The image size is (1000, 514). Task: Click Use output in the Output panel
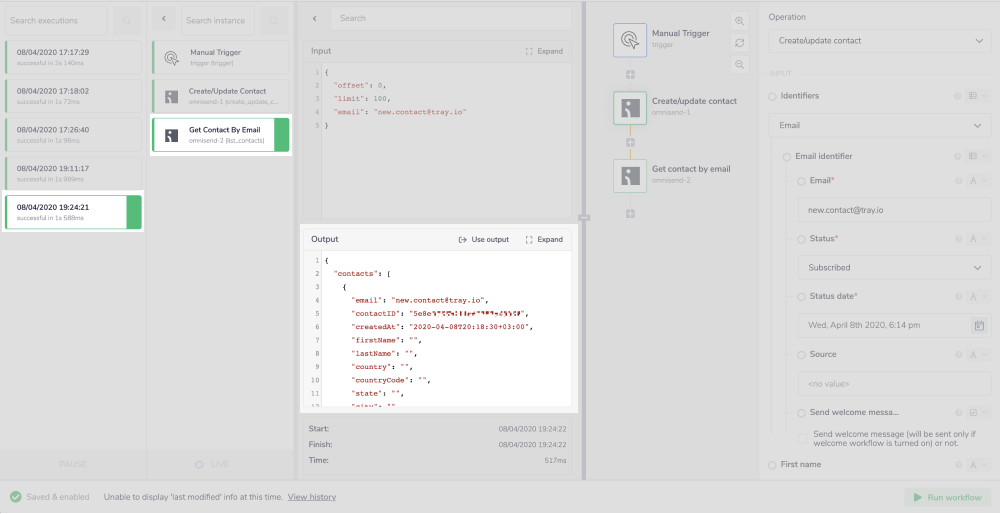coord(484,240)
